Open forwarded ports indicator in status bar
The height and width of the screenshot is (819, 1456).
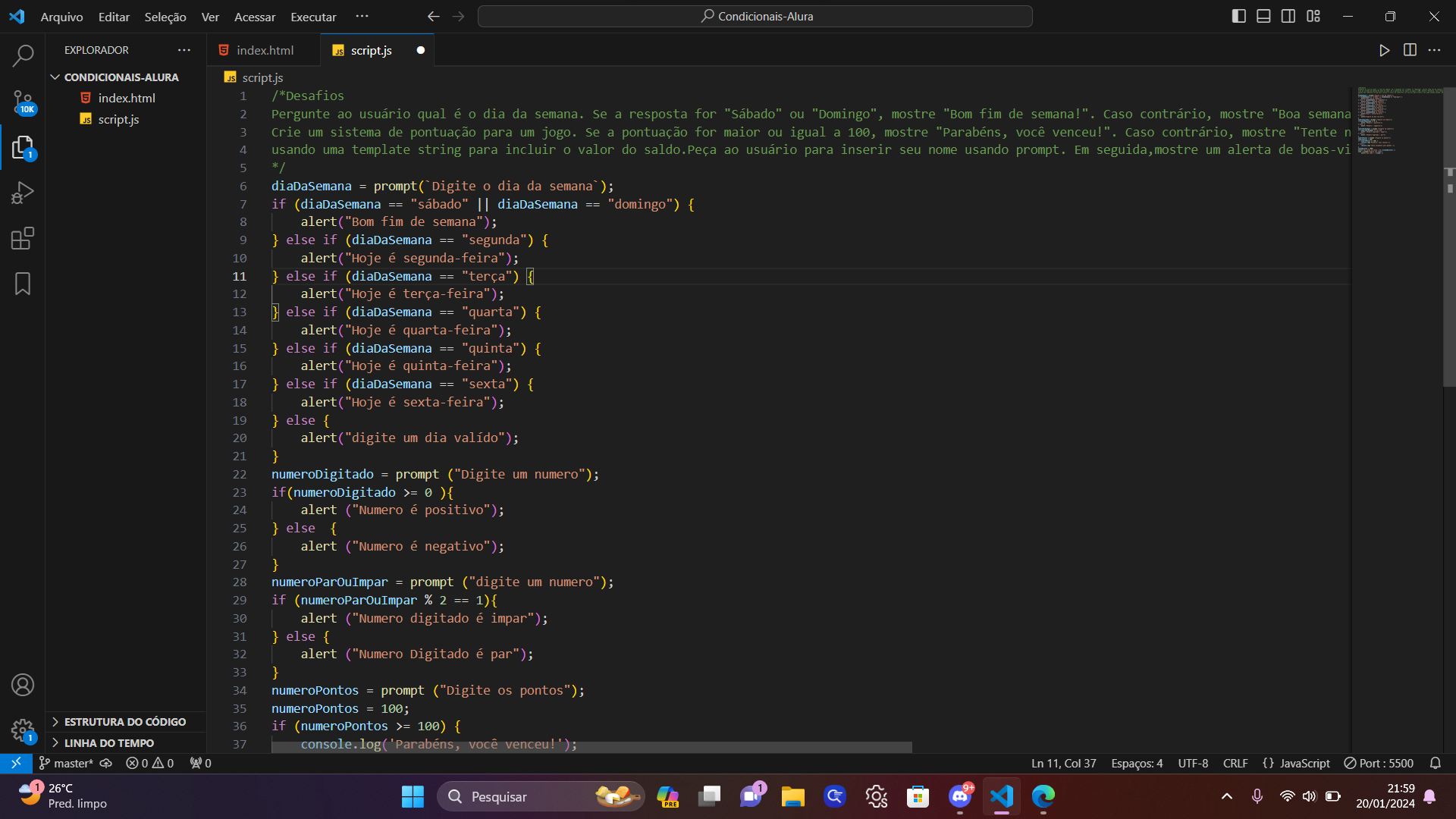pyautogui.click(x=200, y=763)
